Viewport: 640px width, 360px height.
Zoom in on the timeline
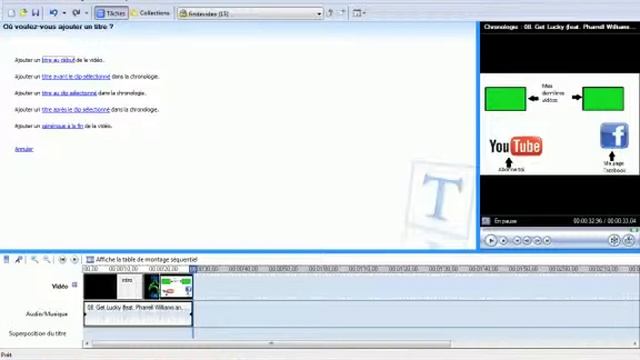[x=35, y=260]
